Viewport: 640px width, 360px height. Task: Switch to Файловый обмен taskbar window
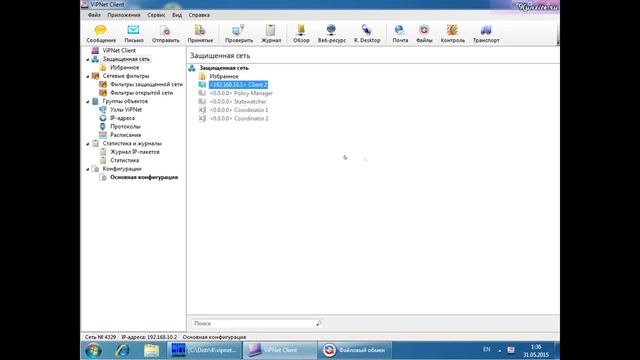click(x=355, y=350)
